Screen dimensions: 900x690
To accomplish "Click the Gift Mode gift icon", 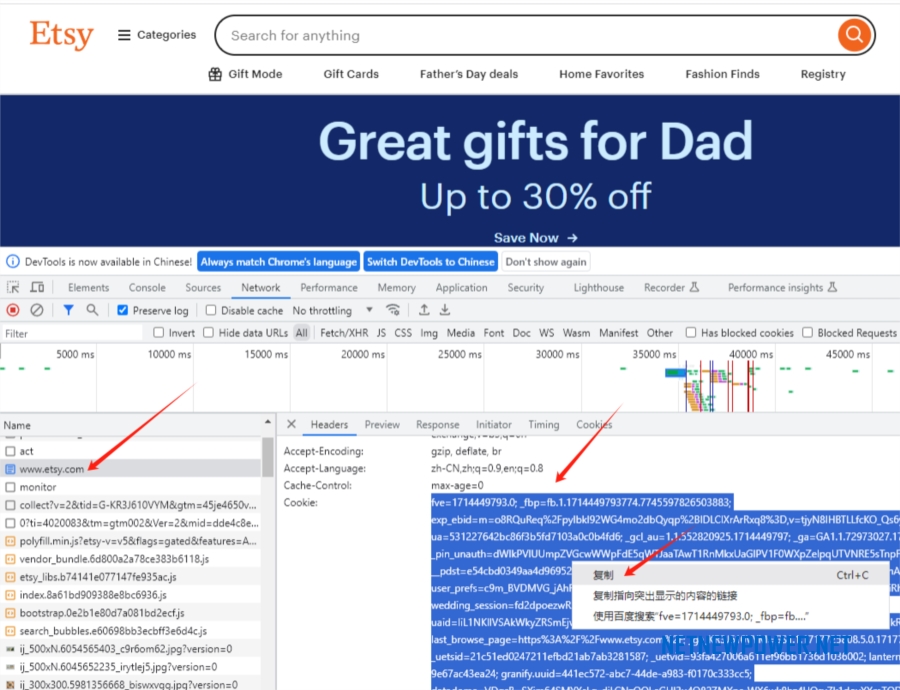I will [x=215, y=74].
